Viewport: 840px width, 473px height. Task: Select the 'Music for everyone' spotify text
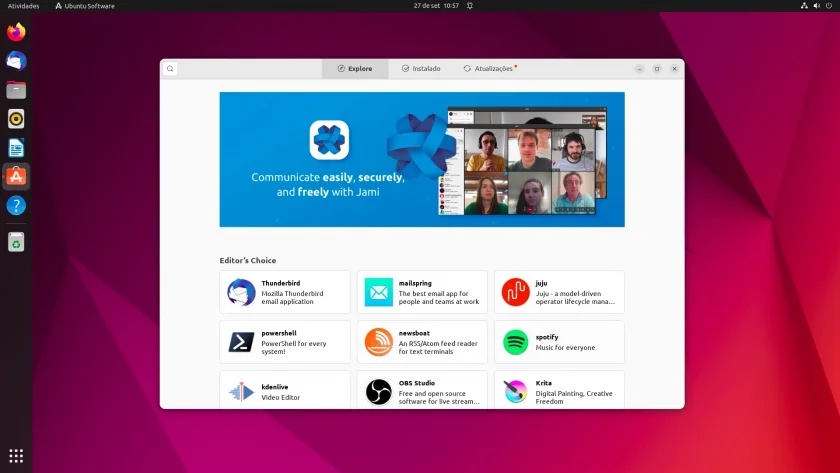point(565,348)
